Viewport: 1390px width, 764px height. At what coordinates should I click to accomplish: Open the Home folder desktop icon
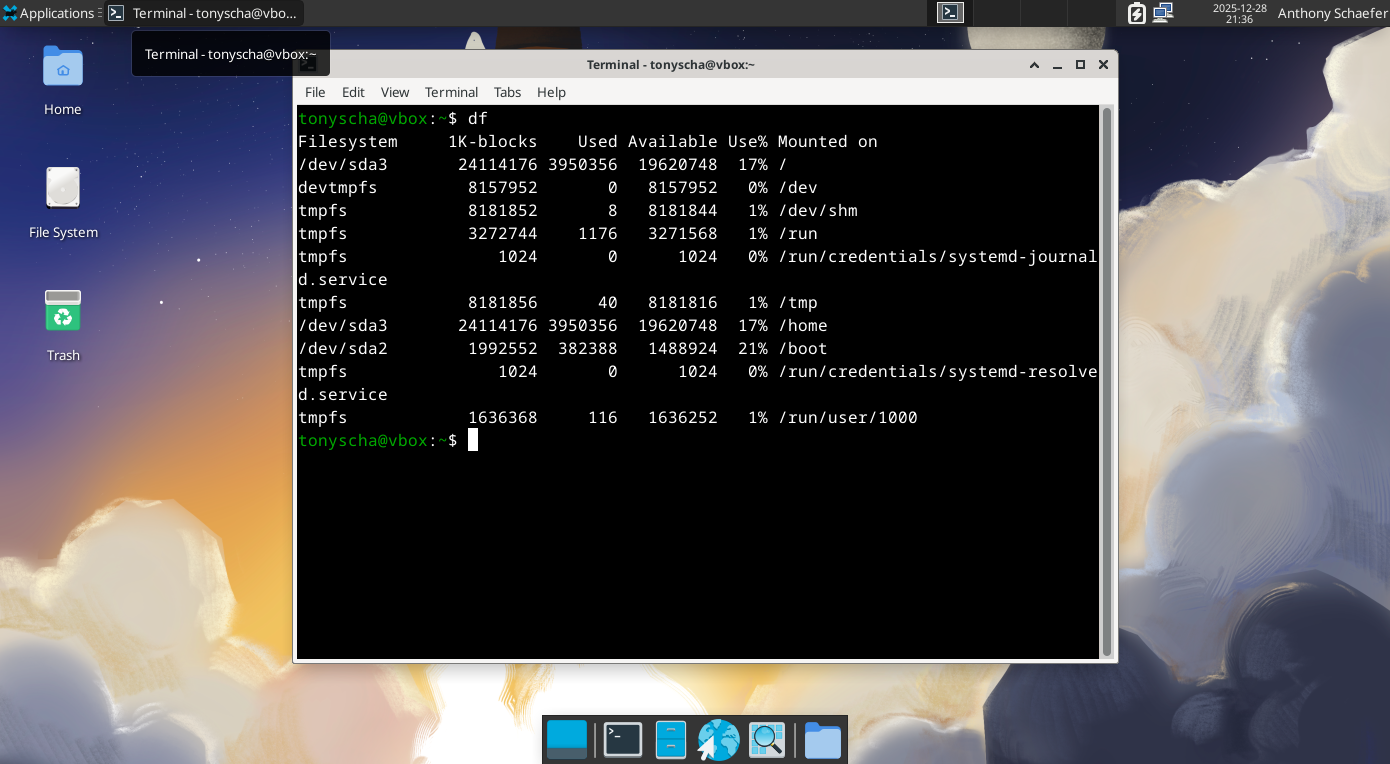click(62, 78)
